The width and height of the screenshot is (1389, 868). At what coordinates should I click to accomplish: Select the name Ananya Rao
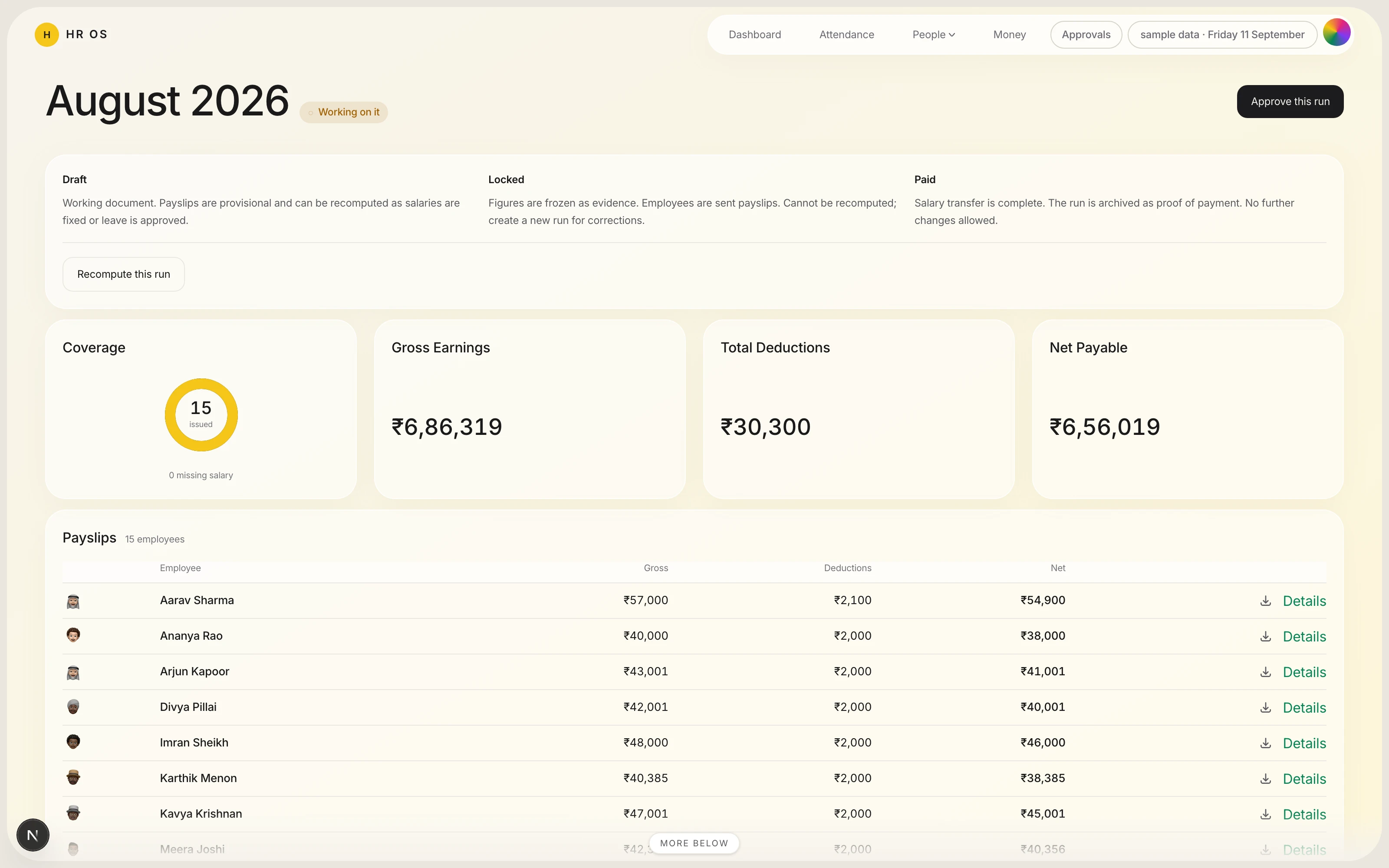point(191,636)
